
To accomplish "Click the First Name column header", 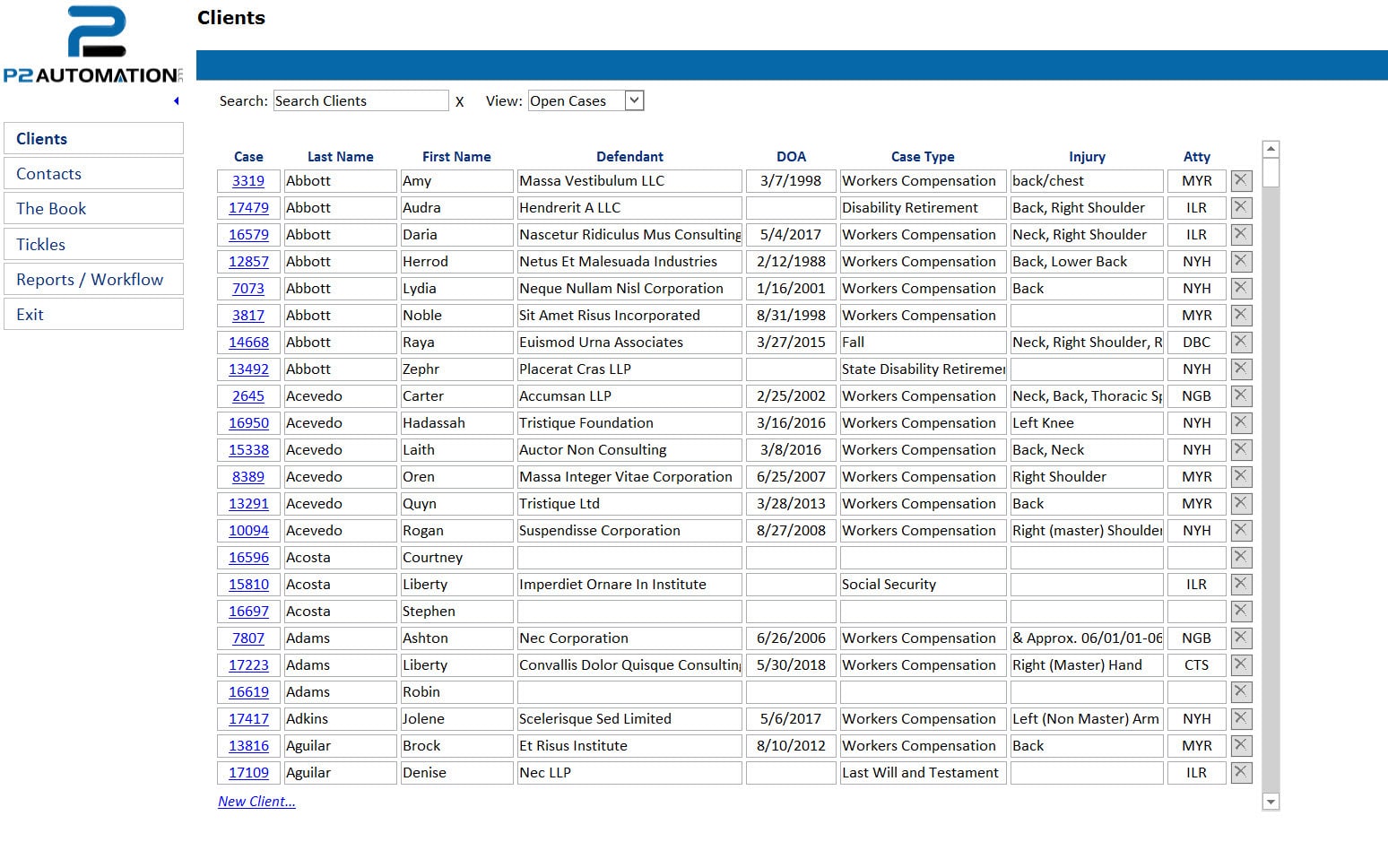I will point(456,156).
